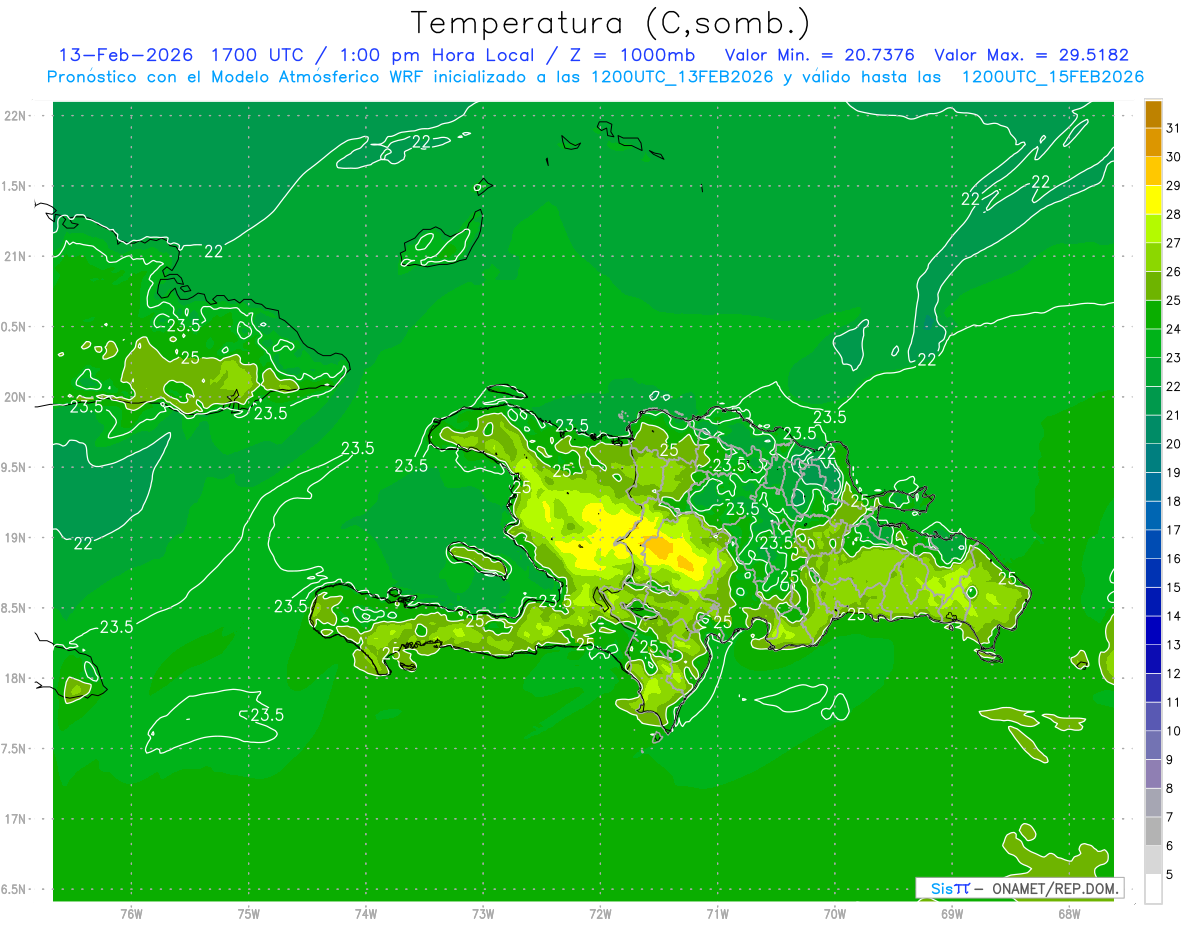Image resolution: width=1200 pixels, height=927 pixels.
Task: Click the "18N" latitude axis label
Action: 17,678
